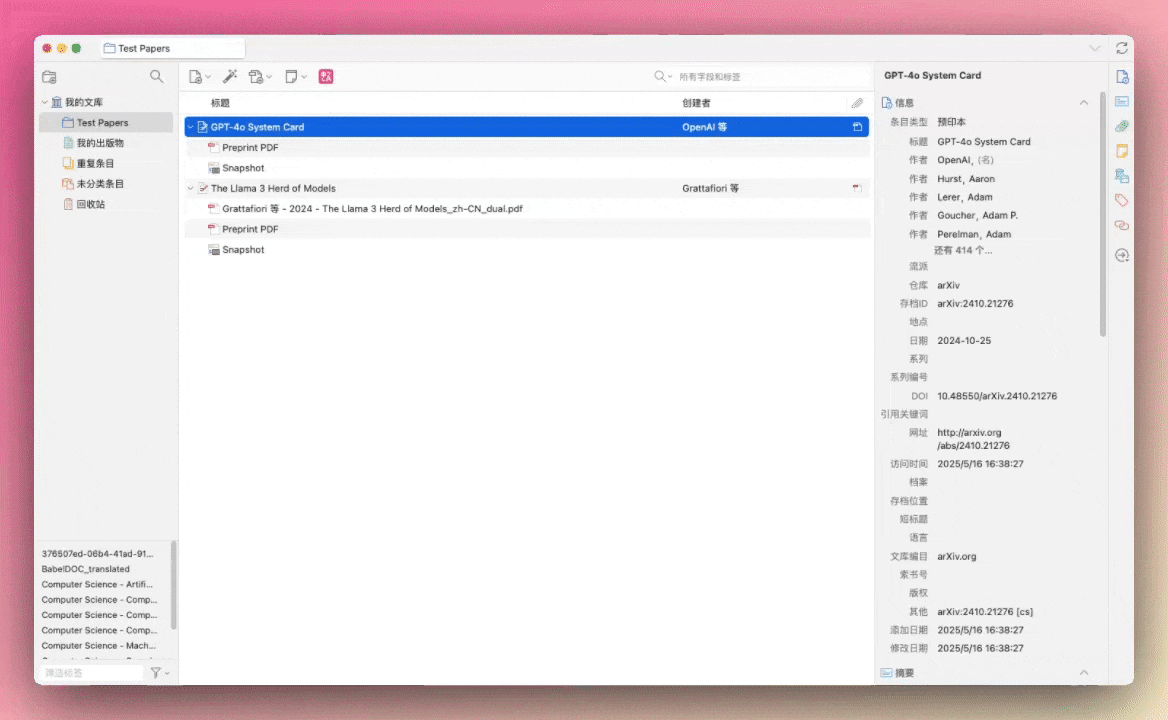Jump to Abstract section via side nav
The image size is (1168, 720).
coord(1122,101)
